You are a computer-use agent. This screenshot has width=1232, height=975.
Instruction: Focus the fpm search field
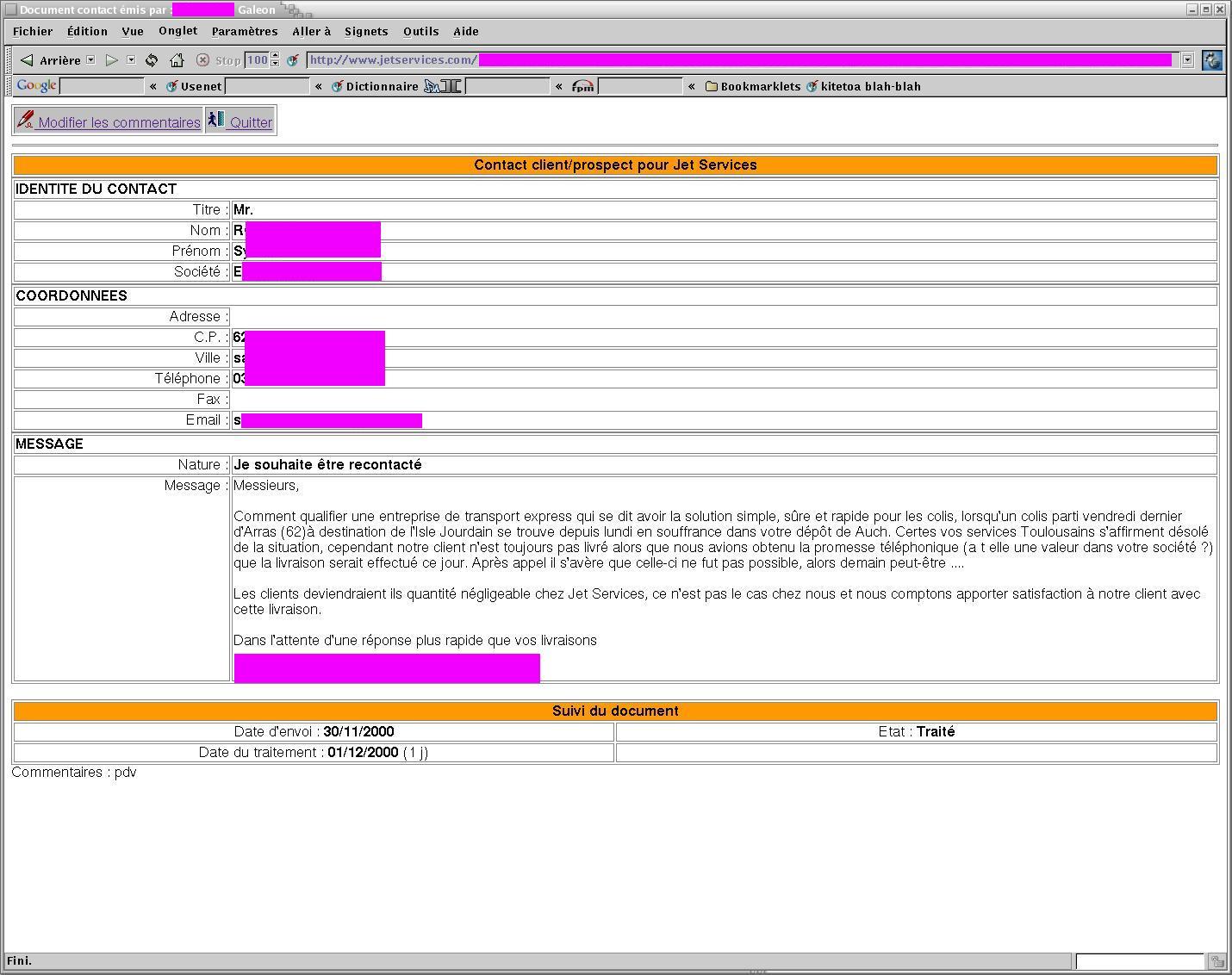click(640, 86)
